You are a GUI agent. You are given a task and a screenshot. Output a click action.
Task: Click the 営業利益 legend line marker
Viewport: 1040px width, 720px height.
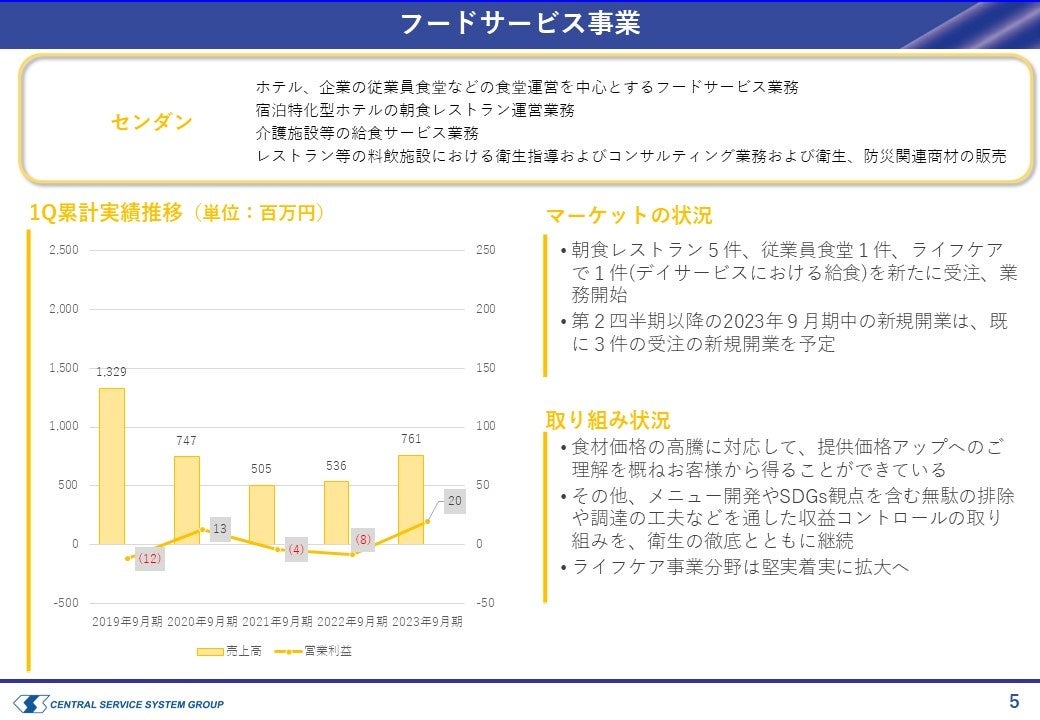click(x=289, y=652)
